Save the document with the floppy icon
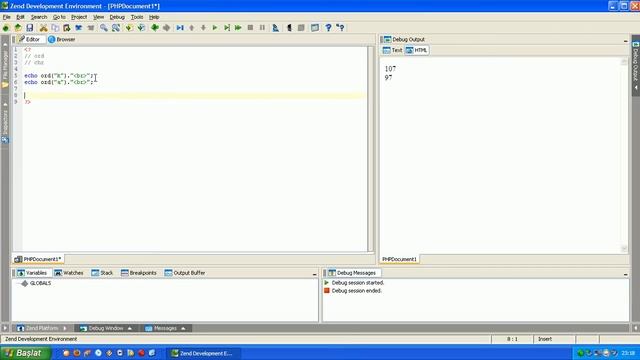Screen dimensions: 640x360 point(30,28)
